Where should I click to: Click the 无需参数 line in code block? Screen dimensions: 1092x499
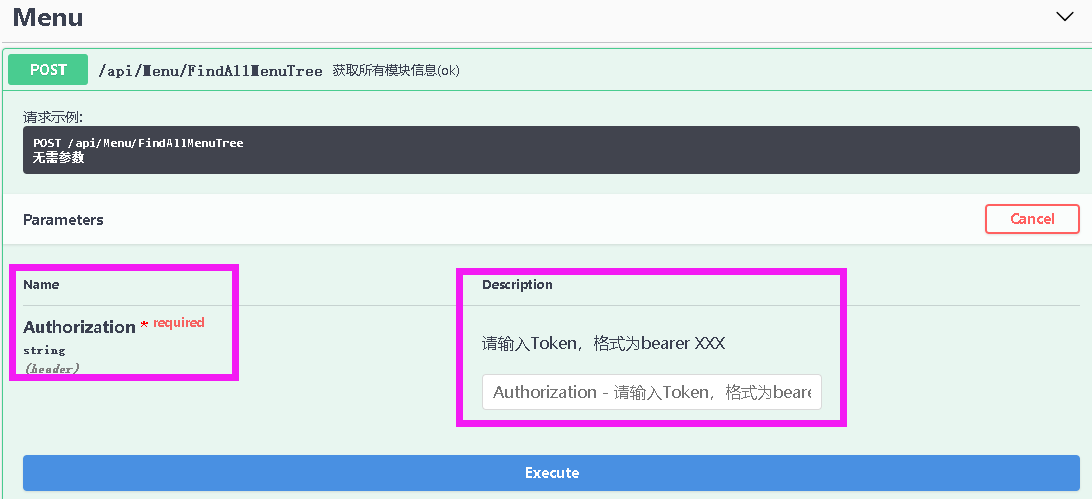coord(59,157)
